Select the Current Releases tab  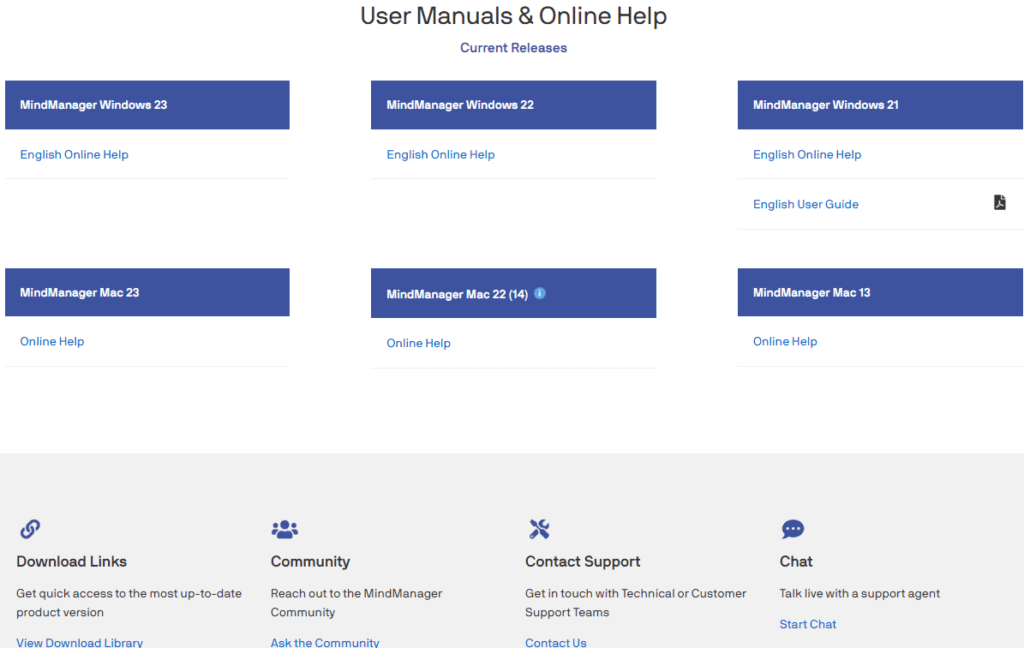(513, 48)
